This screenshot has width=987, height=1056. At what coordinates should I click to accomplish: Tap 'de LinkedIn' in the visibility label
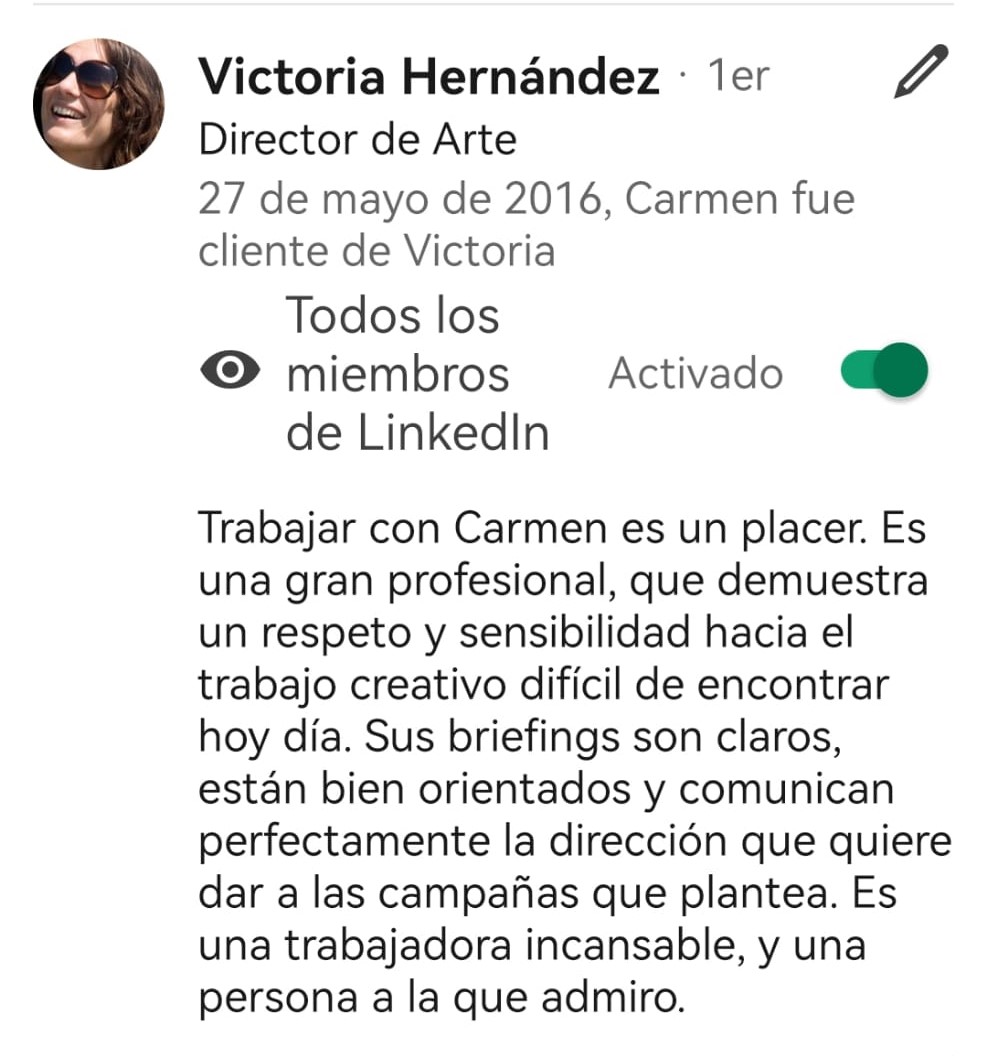pos(417,432)
